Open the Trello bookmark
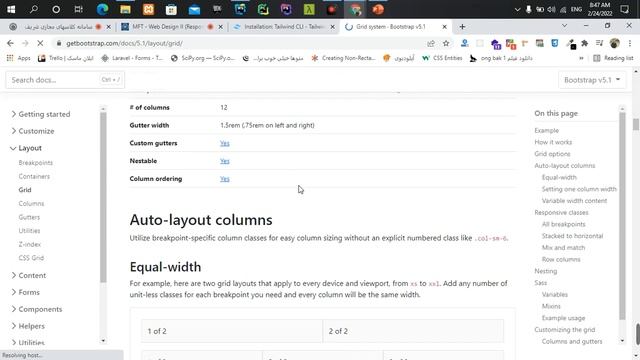640x360 pixels. [65, 58]
